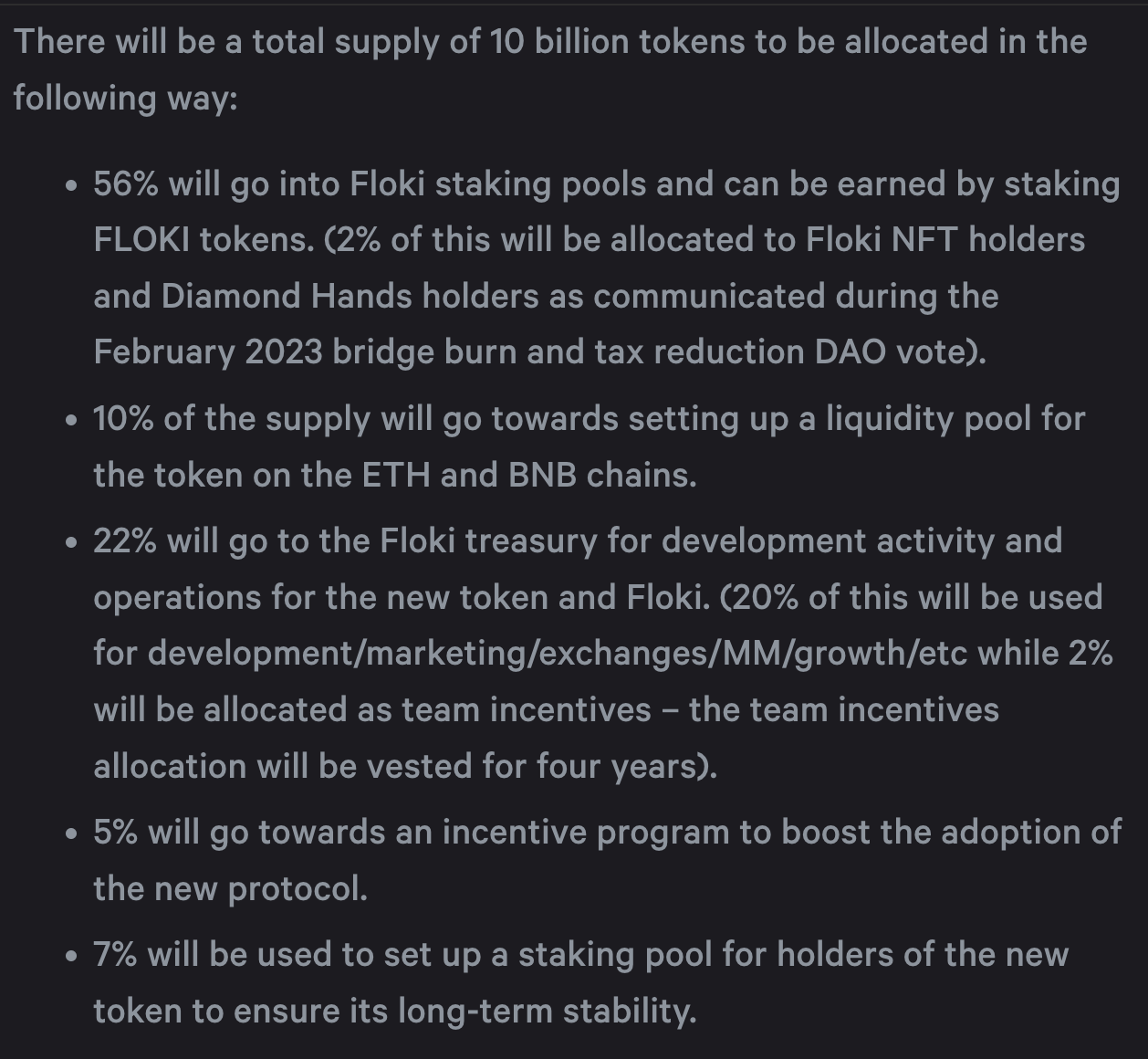
Task: Click the "5%" figure in the fourth bullet
Action: tap(115, 833)
